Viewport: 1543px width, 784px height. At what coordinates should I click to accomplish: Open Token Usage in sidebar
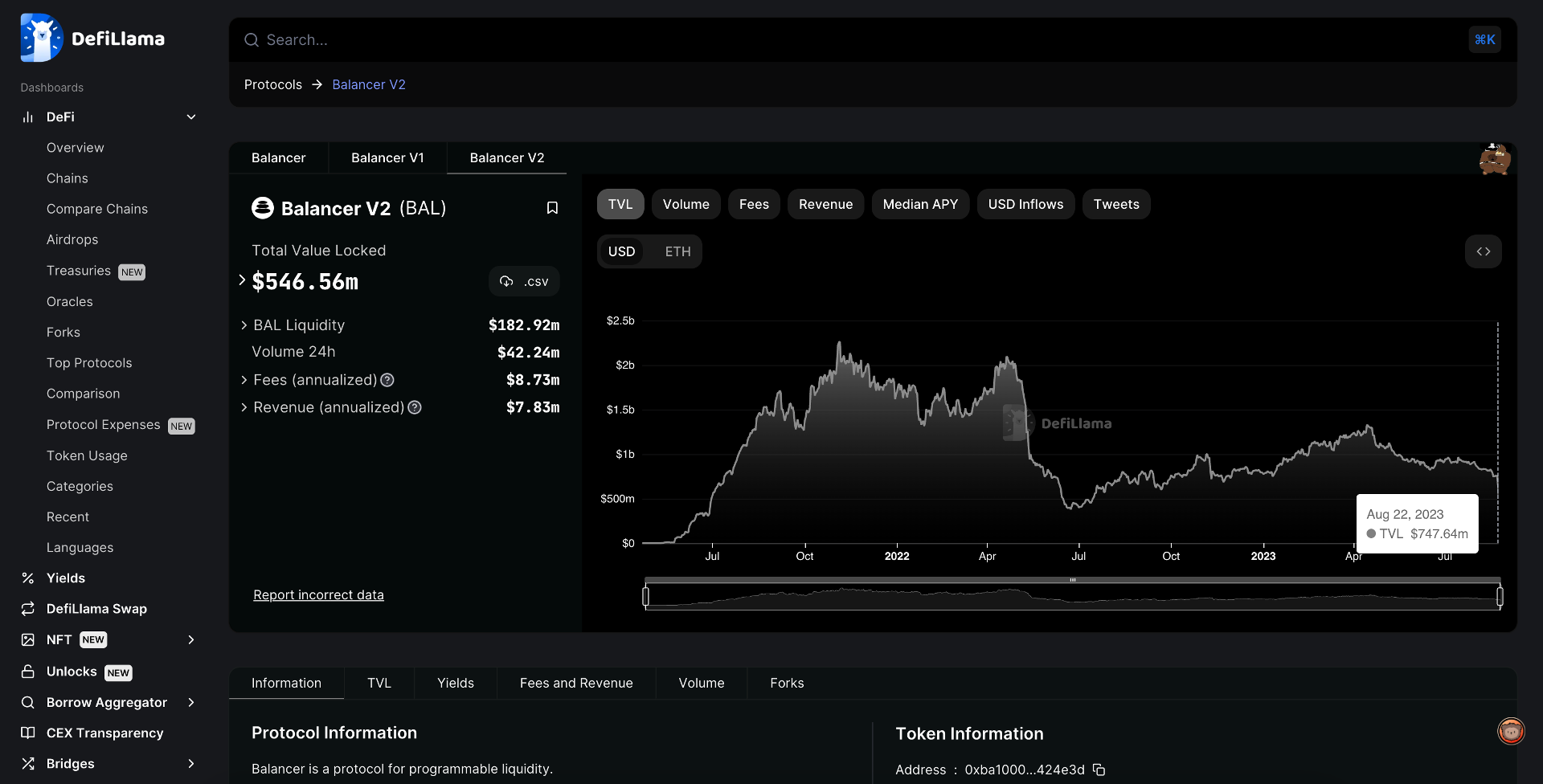tap(87, 455)
